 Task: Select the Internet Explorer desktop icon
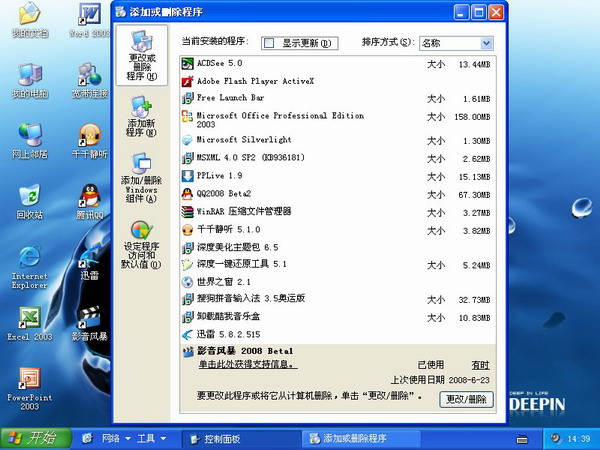[x=30, y=267]
